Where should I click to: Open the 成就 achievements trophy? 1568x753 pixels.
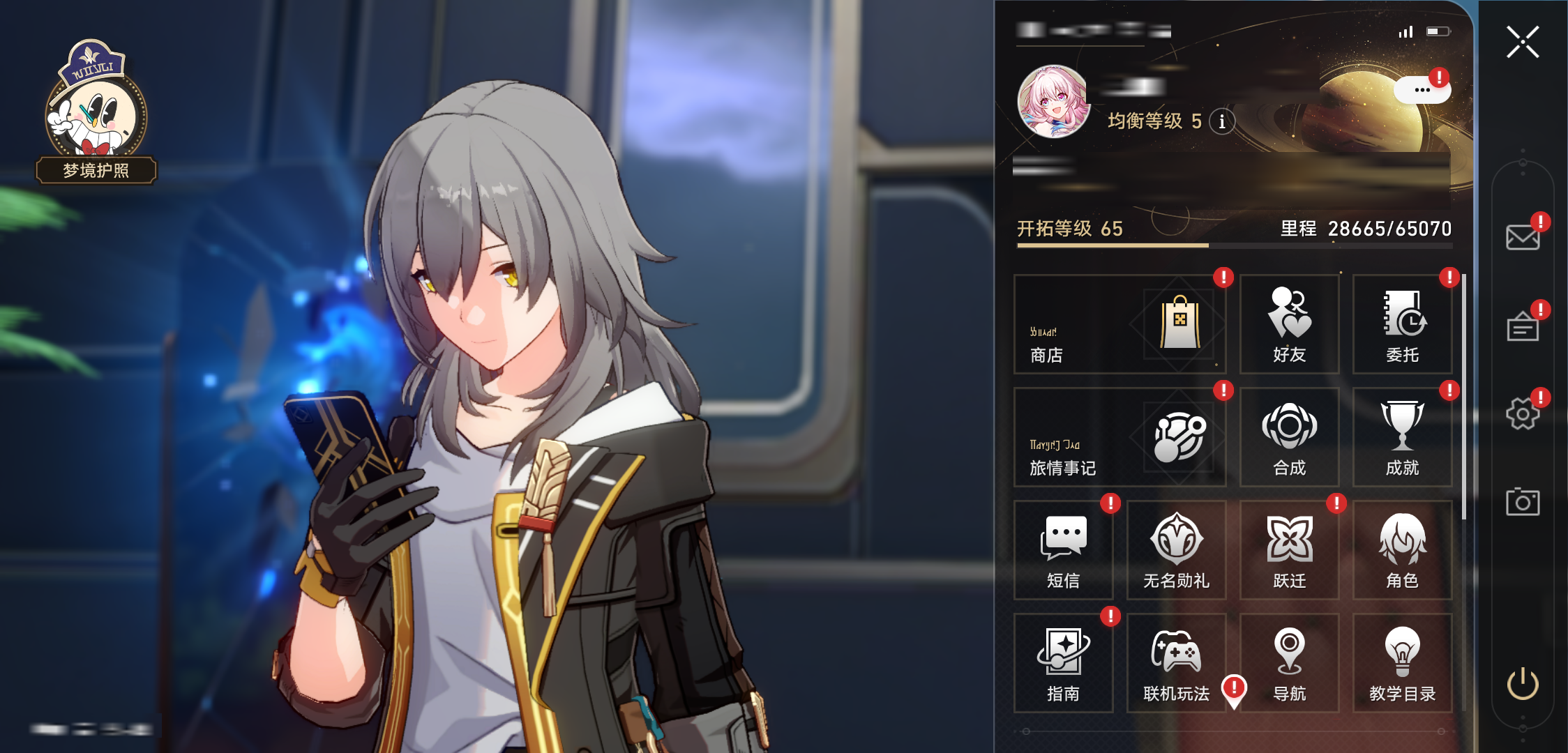click(1402, 437)
